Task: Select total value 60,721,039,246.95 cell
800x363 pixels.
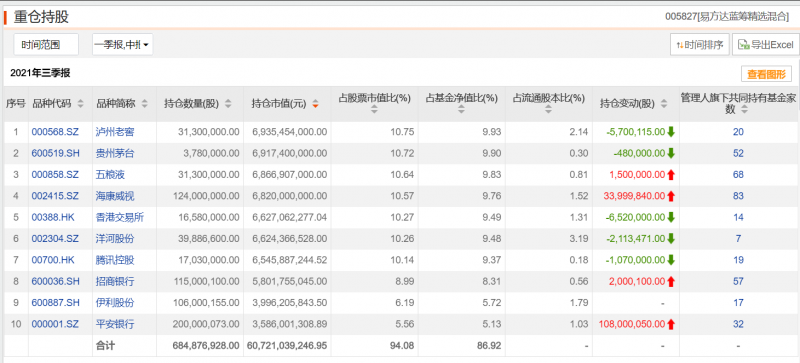Action: coord(287,346)
